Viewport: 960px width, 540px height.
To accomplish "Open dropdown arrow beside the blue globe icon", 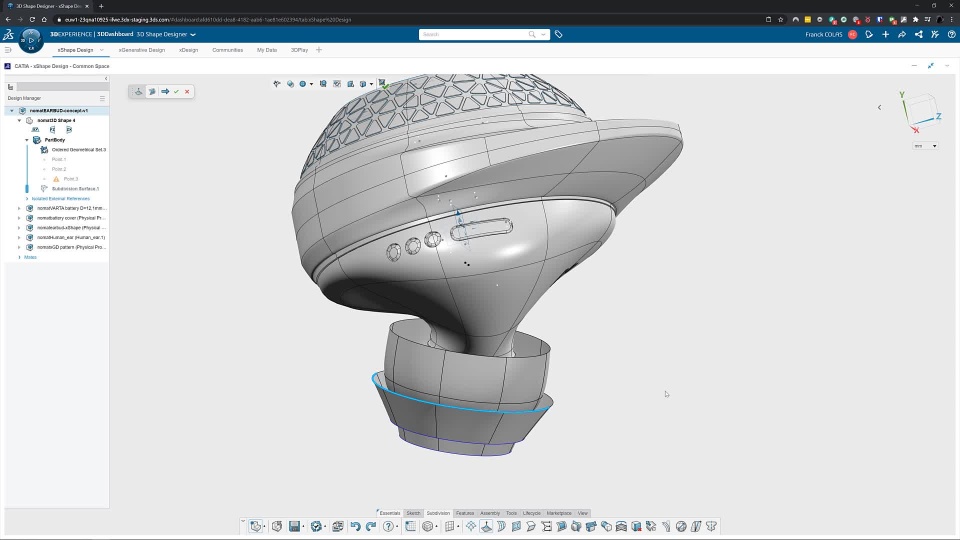I will click(x=311, y=84).
